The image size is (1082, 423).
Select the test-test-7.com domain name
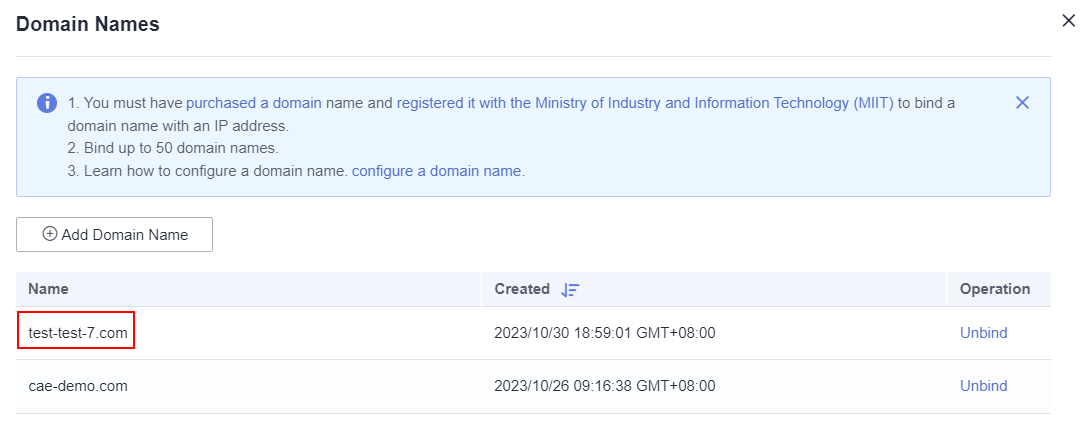[x=78, y=333]
